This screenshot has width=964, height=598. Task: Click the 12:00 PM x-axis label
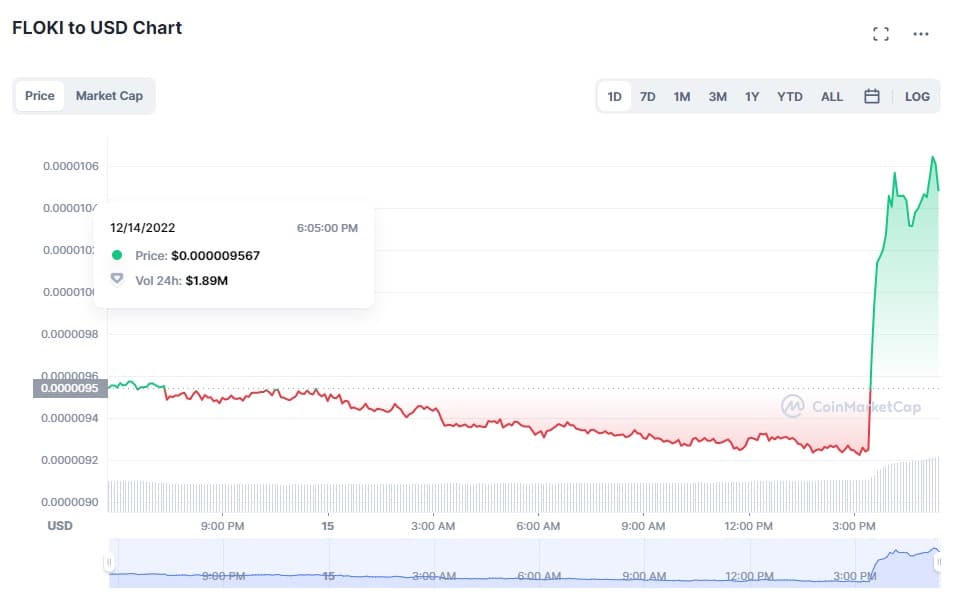(749, 526)
